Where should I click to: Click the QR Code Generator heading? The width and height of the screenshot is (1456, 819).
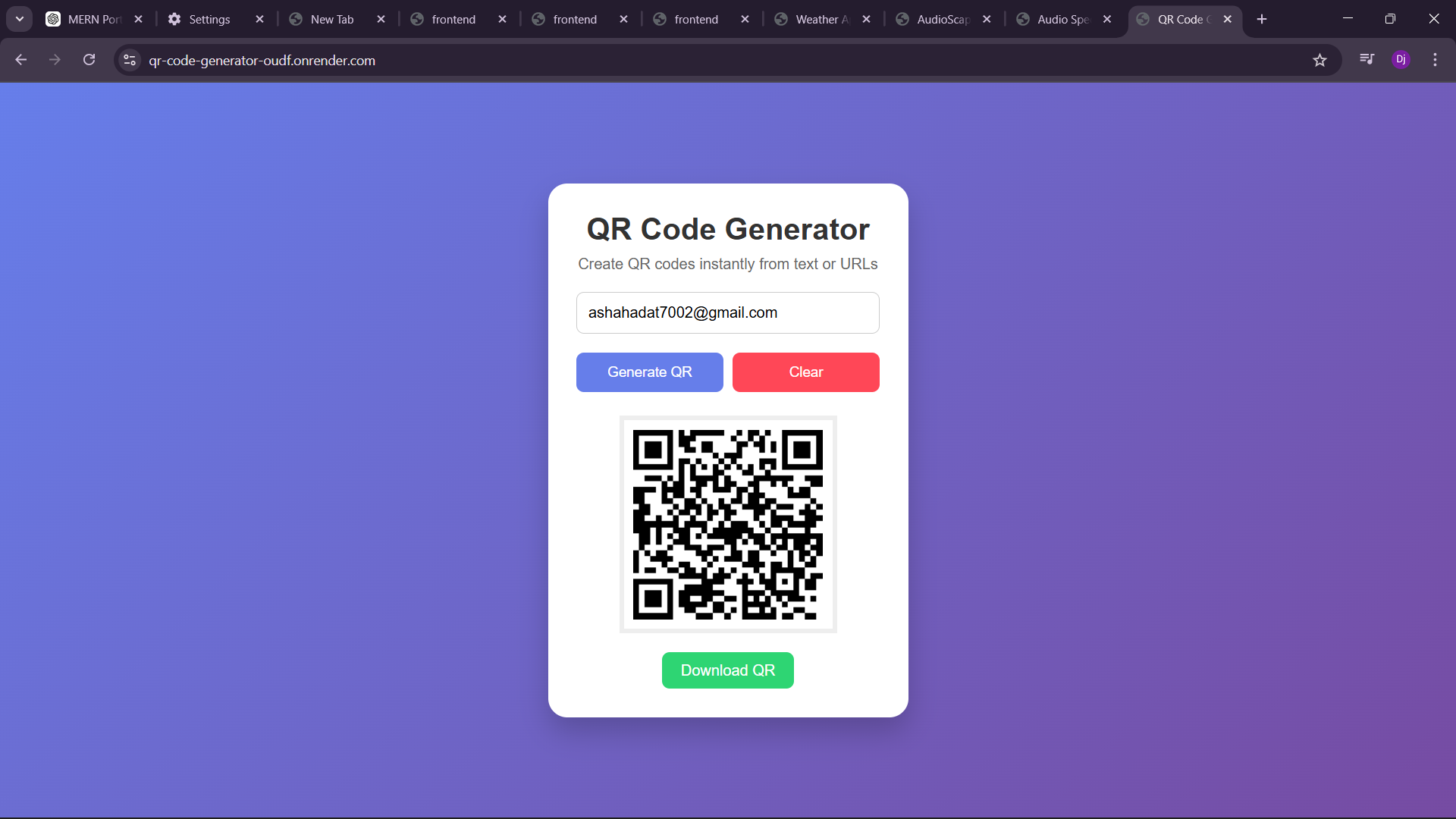tap(727, 229)
